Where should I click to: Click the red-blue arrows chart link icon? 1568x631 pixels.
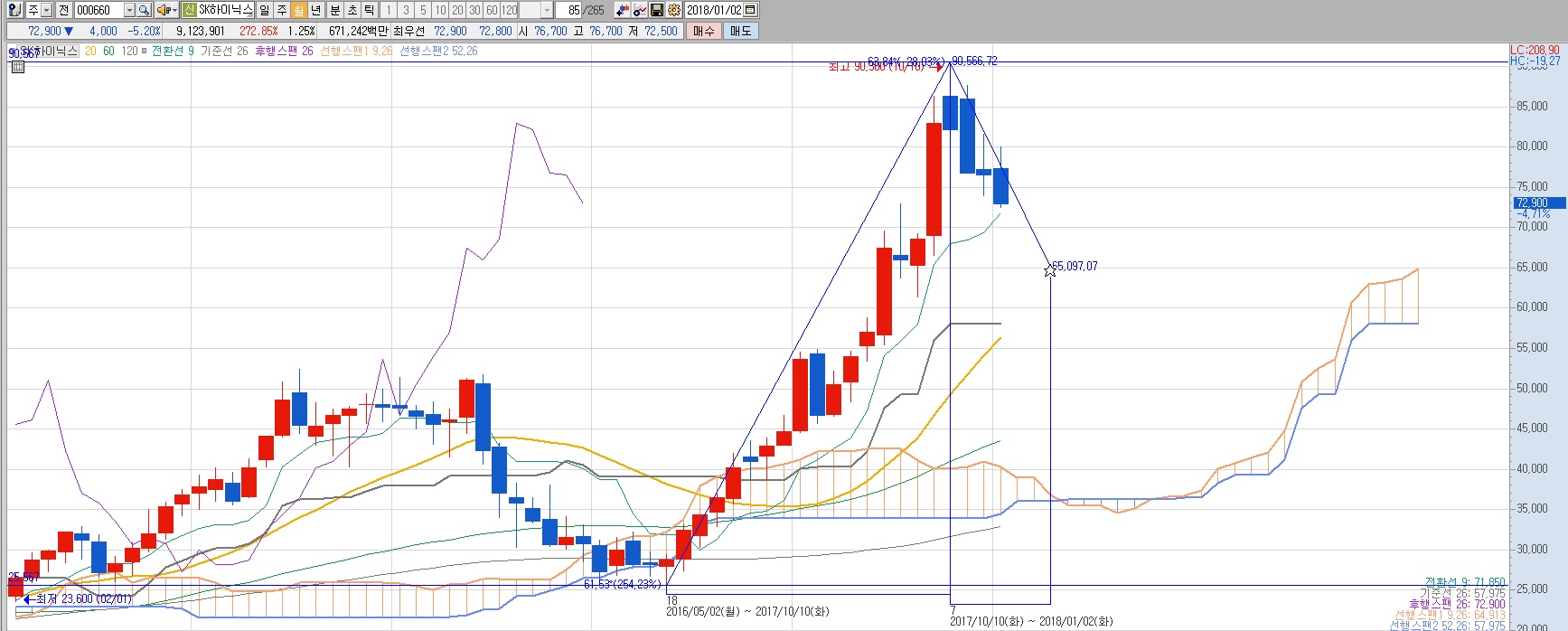click(x=623, y=10)
